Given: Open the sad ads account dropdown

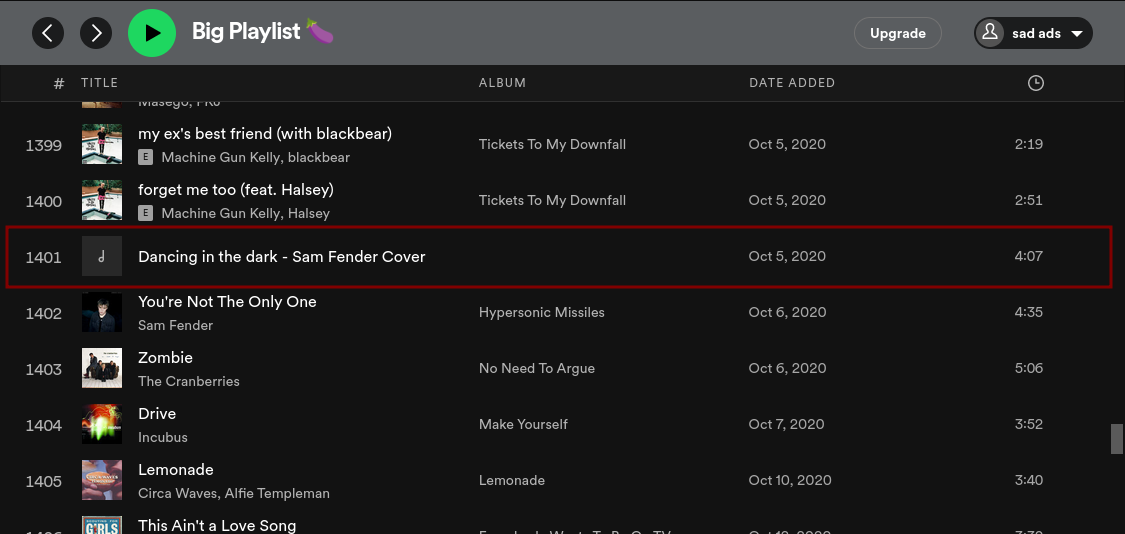Looking at the screenshot, I should point(1033,33).
